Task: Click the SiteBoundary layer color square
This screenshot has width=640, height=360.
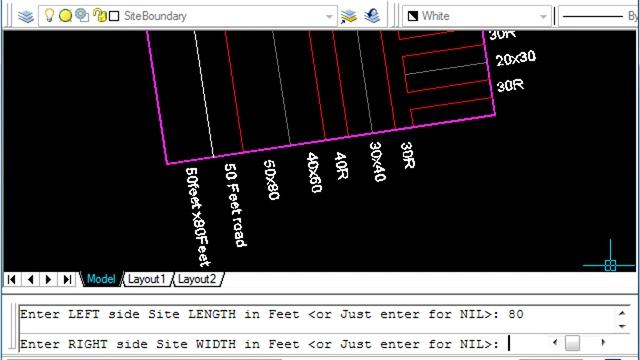Action: pyautogui.click(x=114, y=16)
